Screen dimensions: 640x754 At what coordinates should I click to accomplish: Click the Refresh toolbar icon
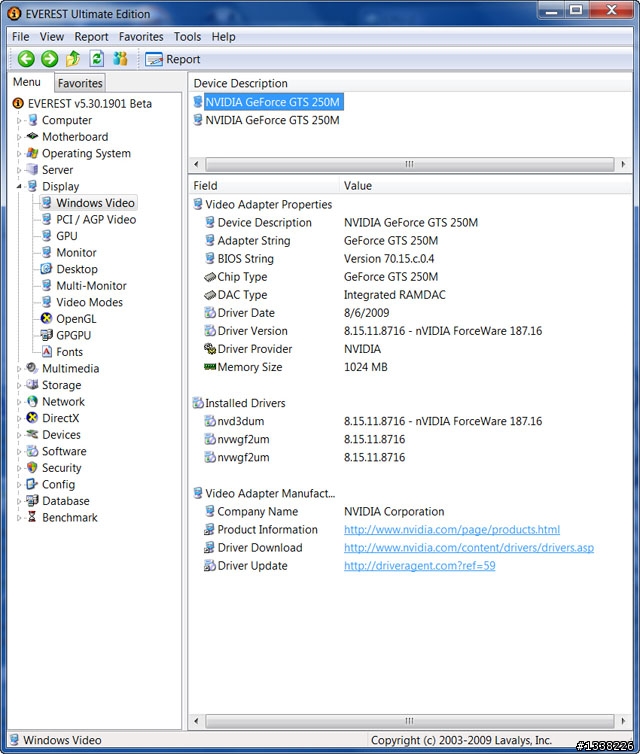(x=97, y=59)
